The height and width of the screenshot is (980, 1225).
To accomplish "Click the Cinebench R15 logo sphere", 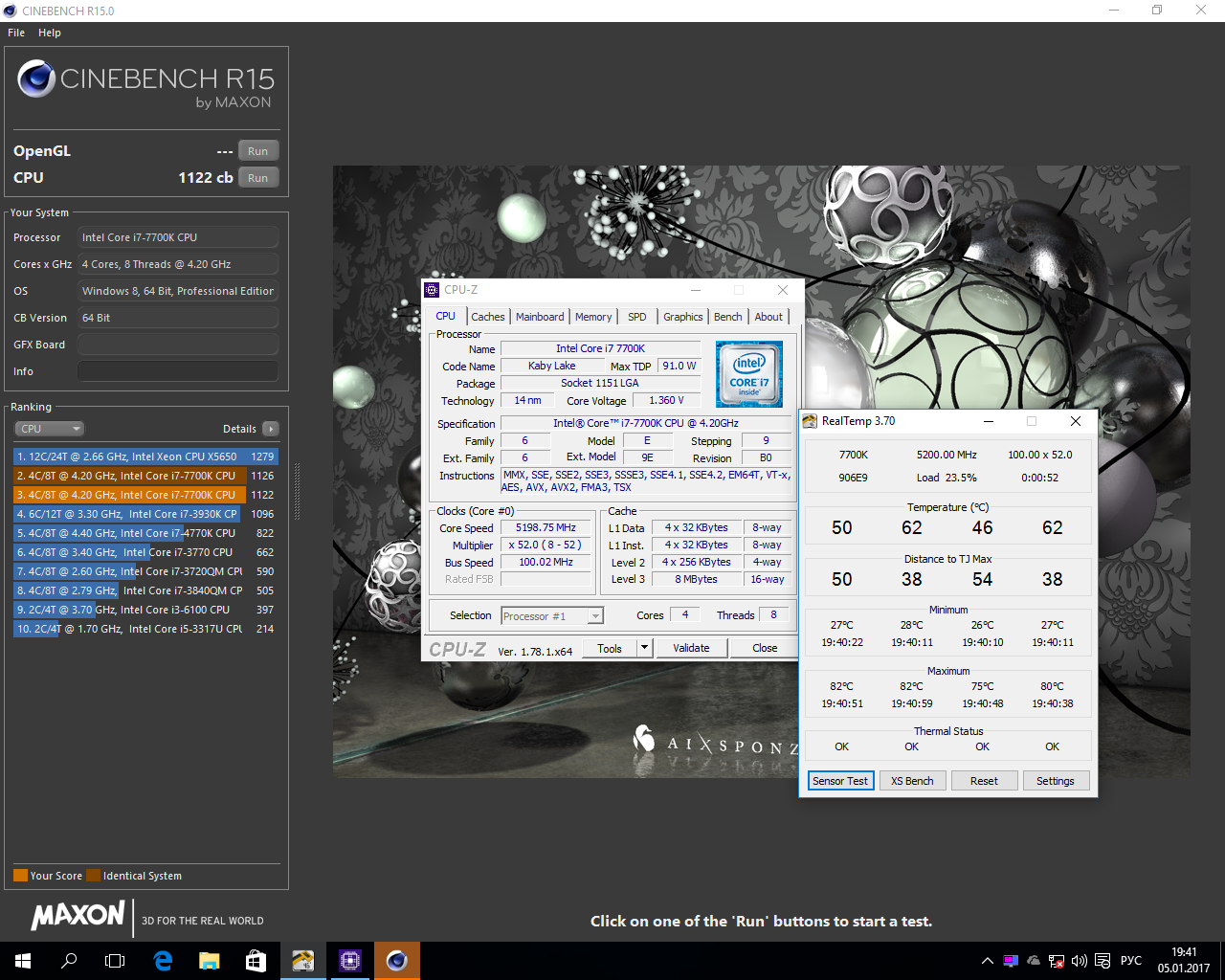I will click(x=36, y=78).
